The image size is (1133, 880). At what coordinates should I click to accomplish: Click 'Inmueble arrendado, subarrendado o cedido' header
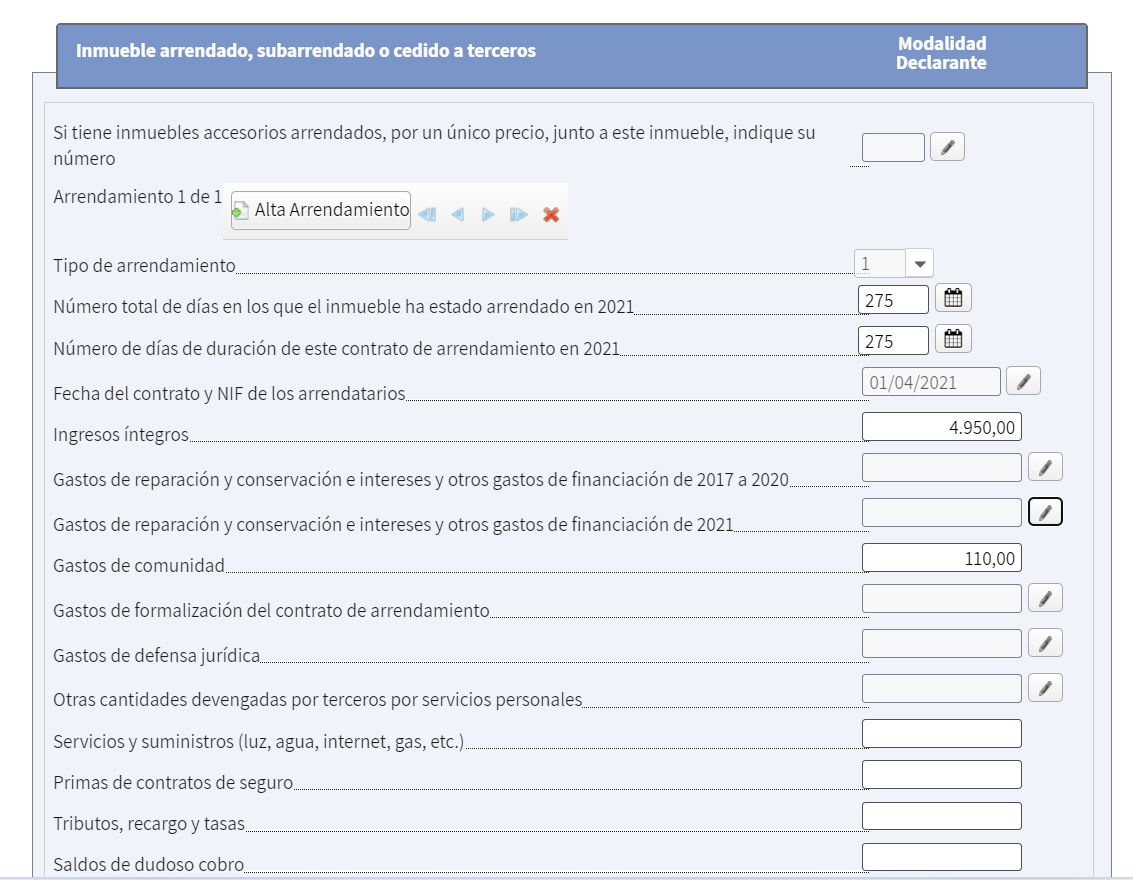(306, 51)
